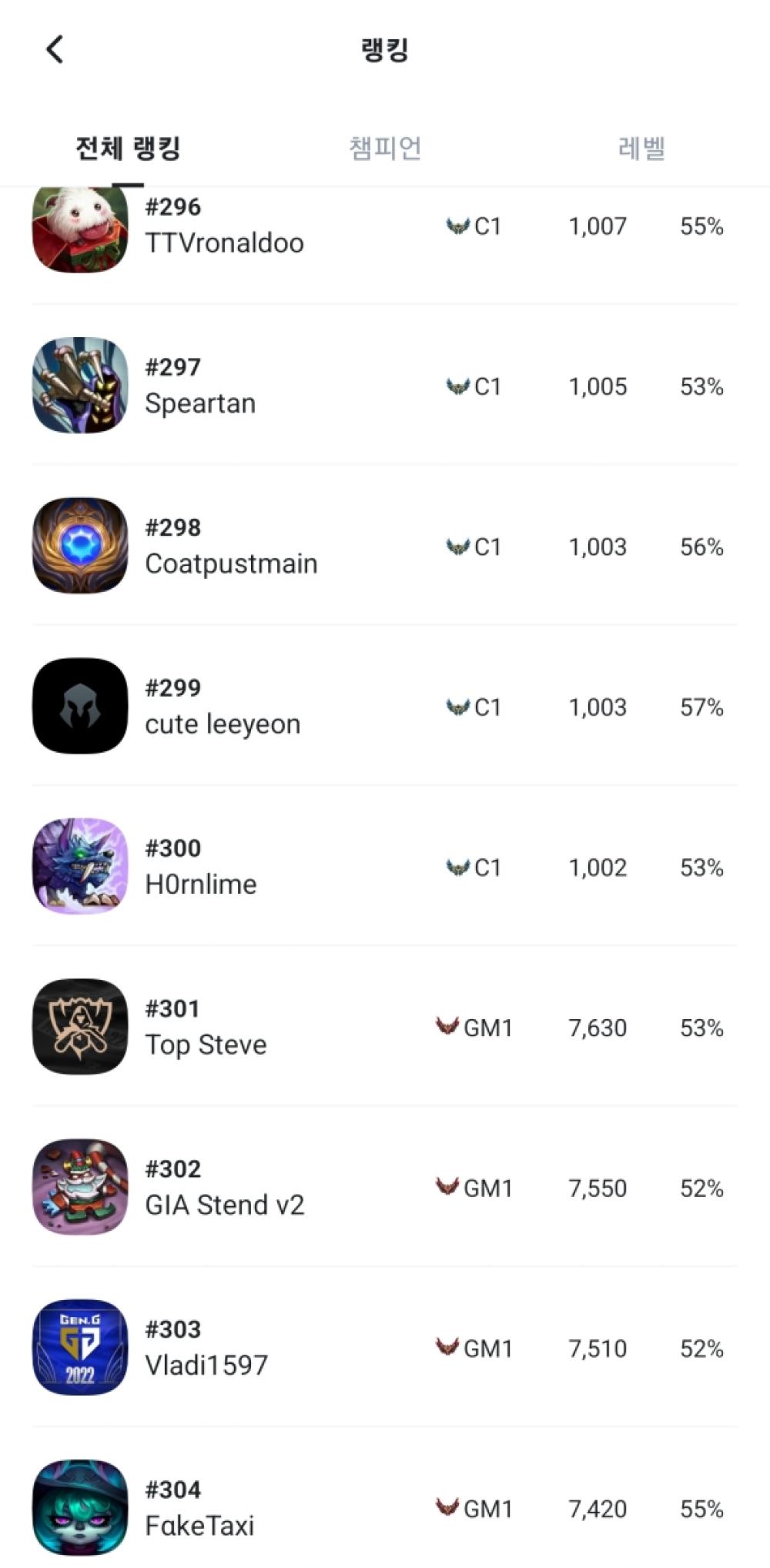Select rank #300 H0rnlime name
770x1568 pixels.
click(x=201, y=884)
